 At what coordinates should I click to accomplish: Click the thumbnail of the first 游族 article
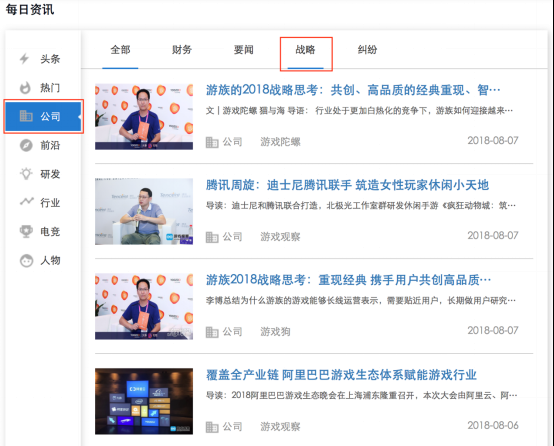144,117
